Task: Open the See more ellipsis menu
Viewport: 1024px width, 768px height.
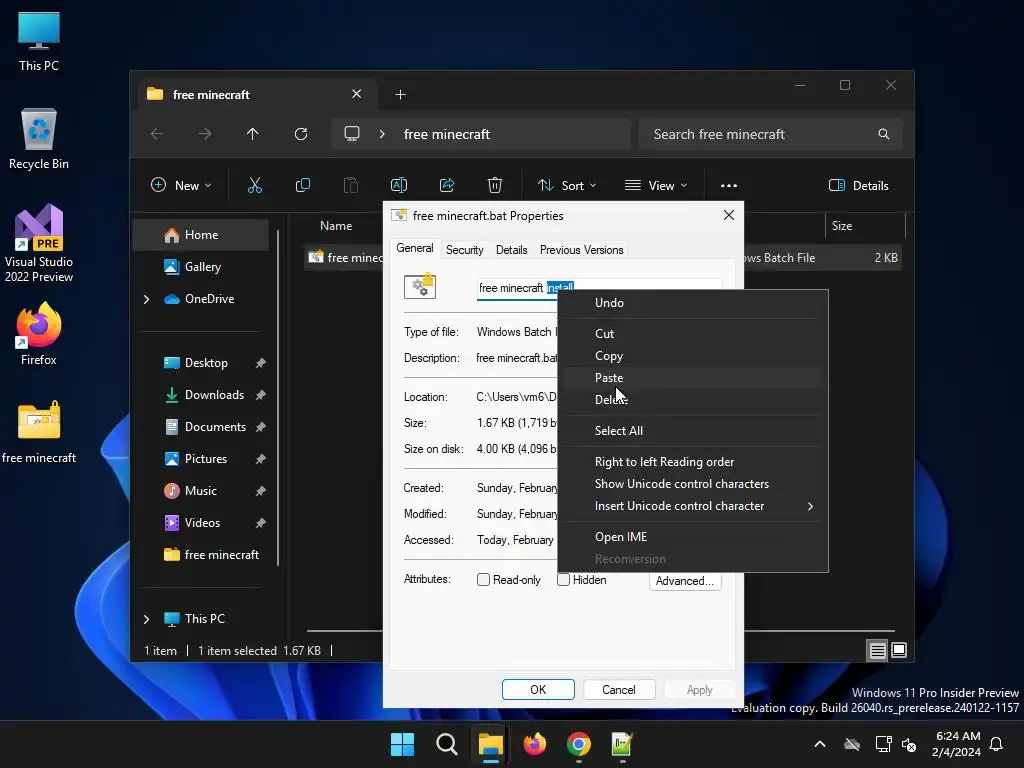Action: tap(729, 185)
